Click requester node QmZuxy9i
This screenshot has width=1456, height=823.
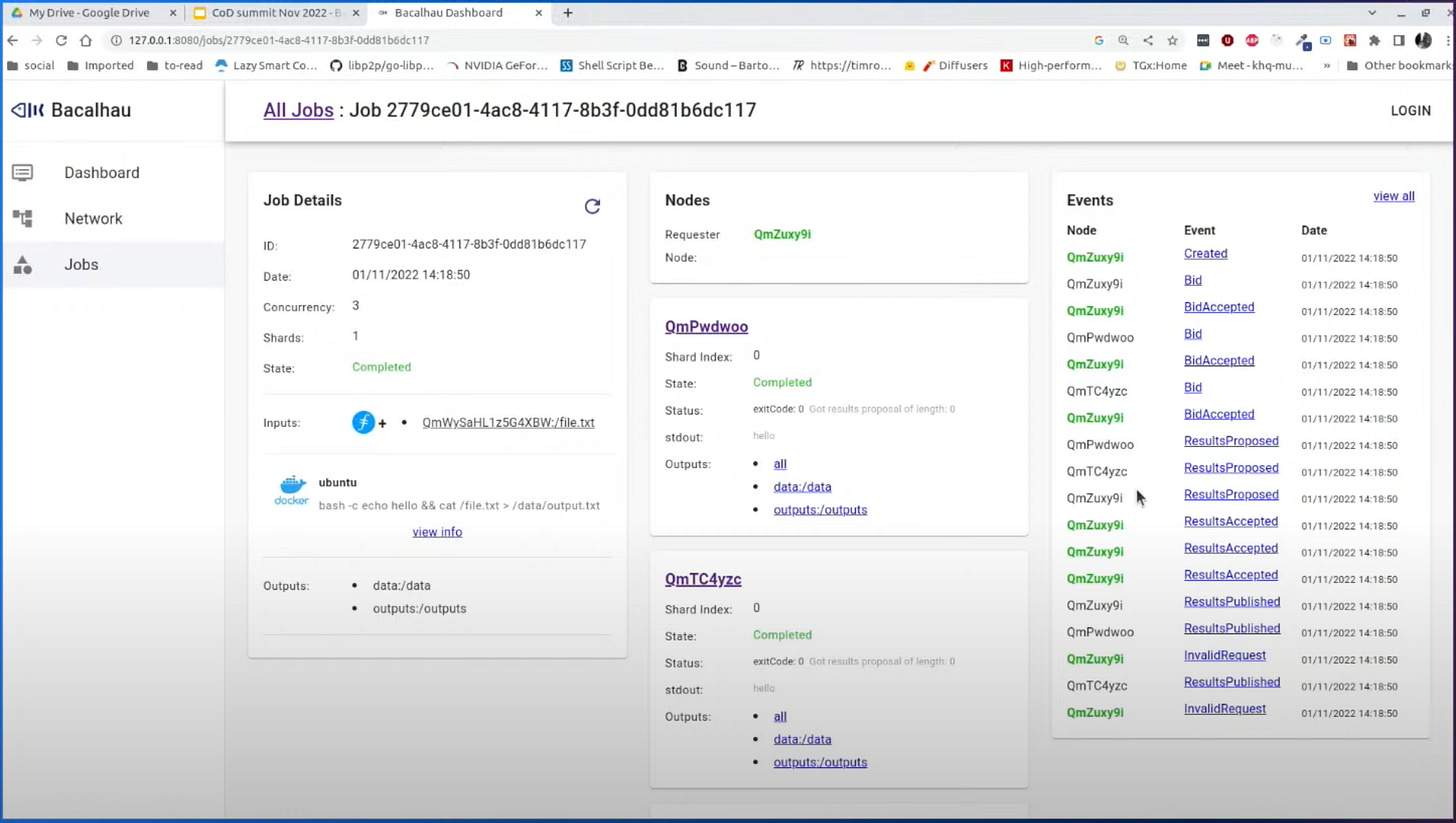point(782,234)
